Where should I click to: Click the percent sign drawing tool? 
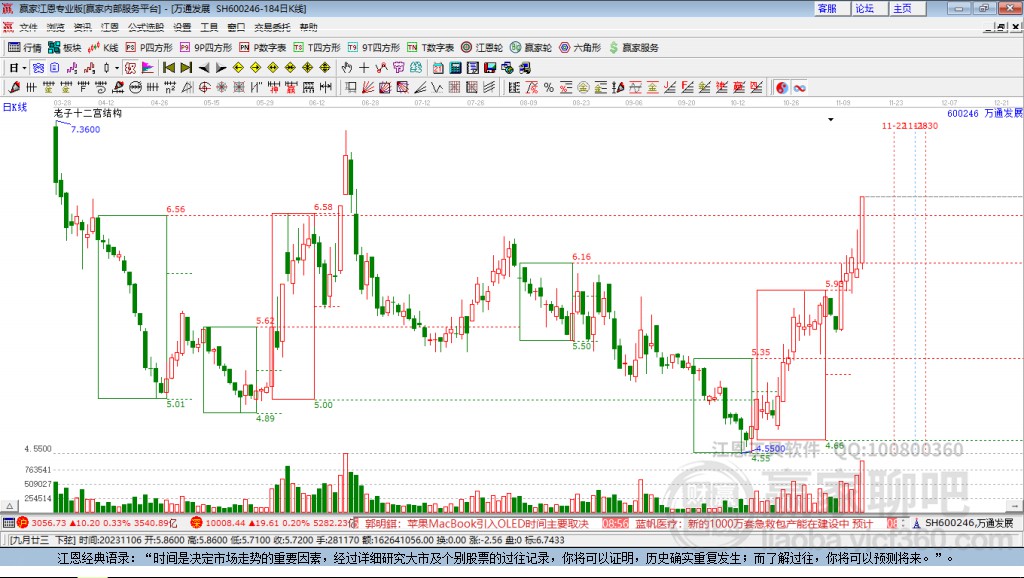click(549, 88)
